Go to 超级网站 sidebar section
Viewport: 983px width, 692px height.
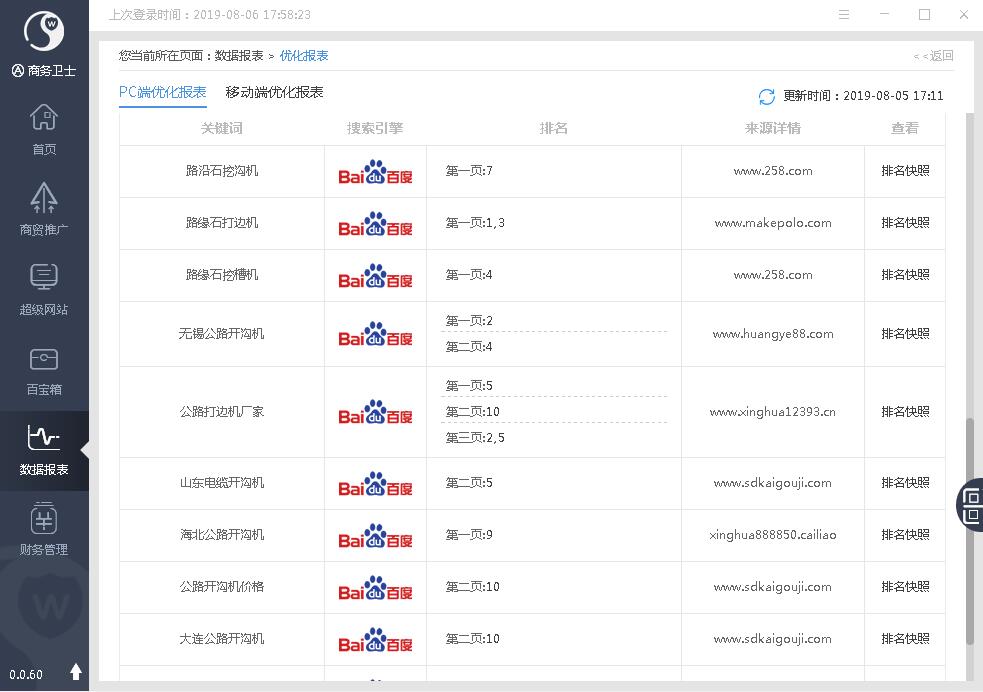(44, 289)
